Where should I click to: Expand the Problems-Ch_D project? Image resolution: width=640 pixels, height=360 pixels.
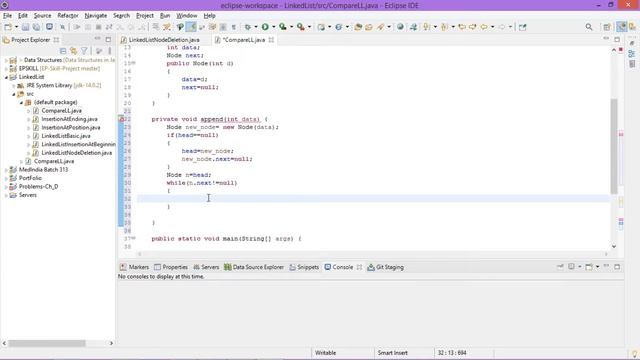coord(6,187)
